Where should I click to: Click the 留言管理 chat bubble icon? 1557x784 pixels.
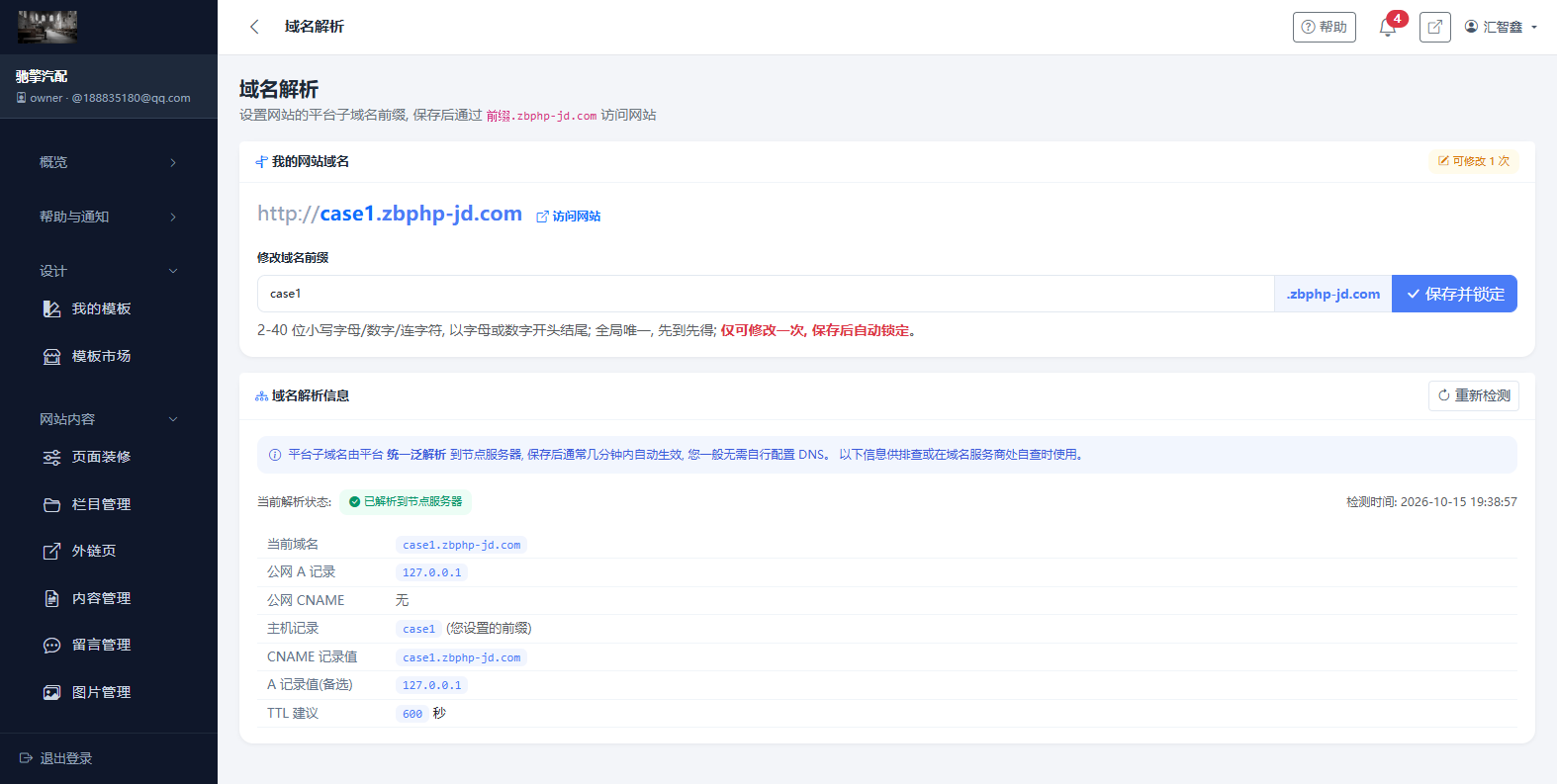coord(52,646)
